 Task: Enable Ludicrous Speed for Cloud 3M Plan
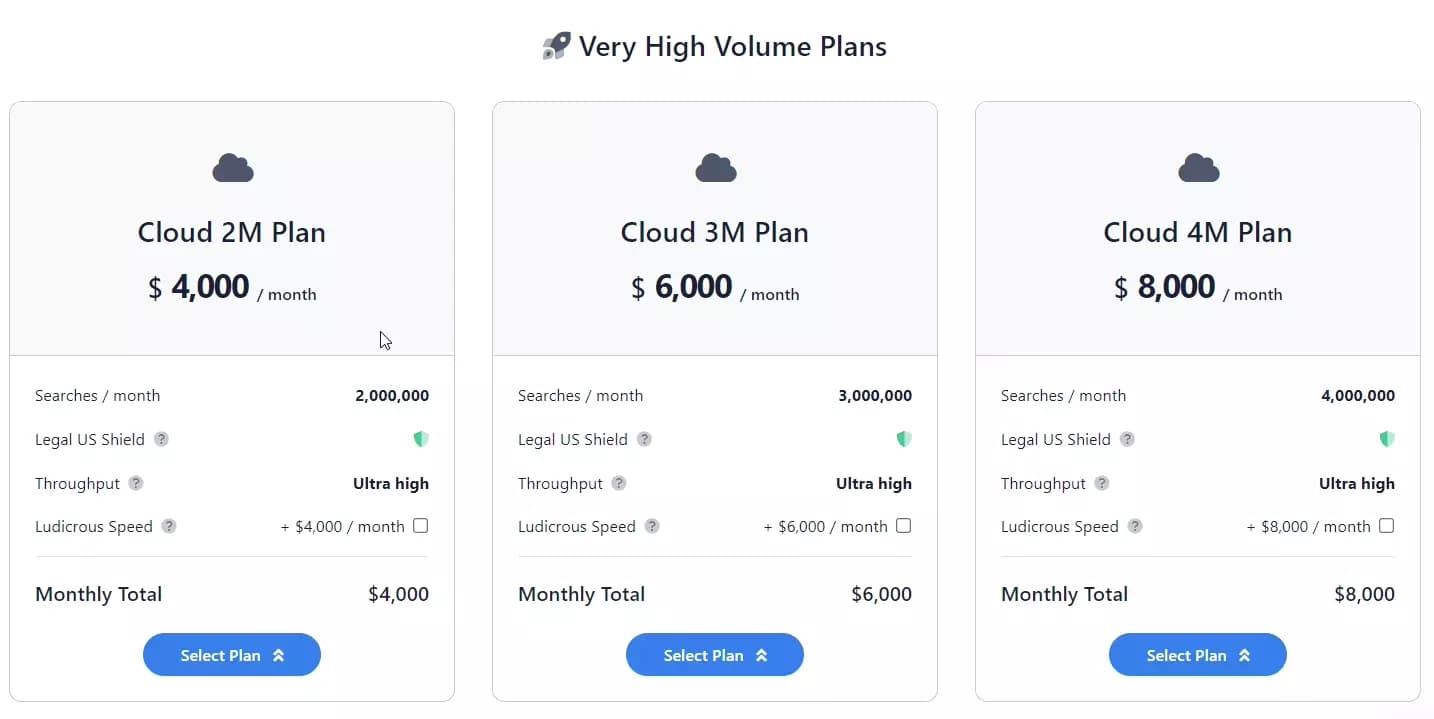click(904, 526)
